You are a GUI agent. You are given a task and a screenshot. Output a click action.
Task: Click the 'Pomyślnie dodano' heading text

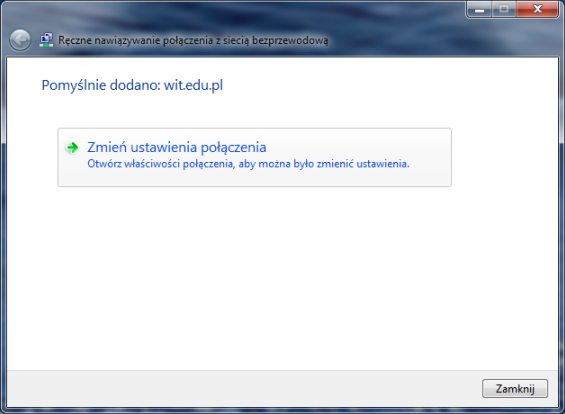101,86
